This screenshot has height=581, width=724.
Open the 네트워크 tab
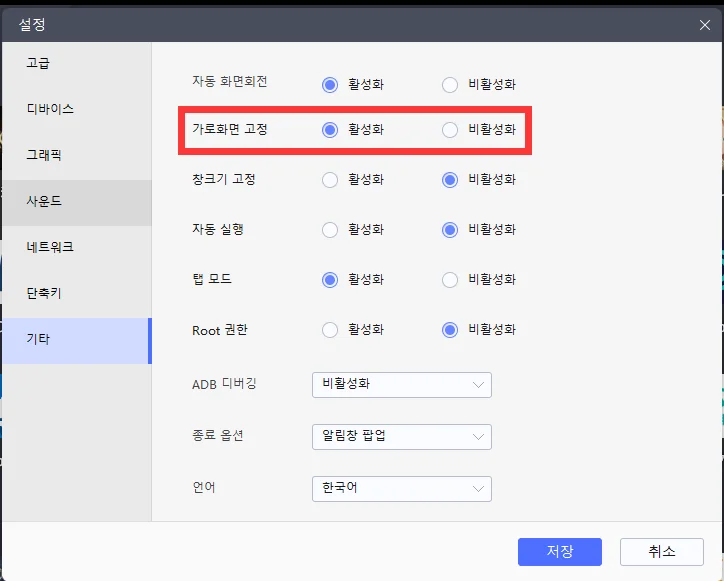point(77,248)
